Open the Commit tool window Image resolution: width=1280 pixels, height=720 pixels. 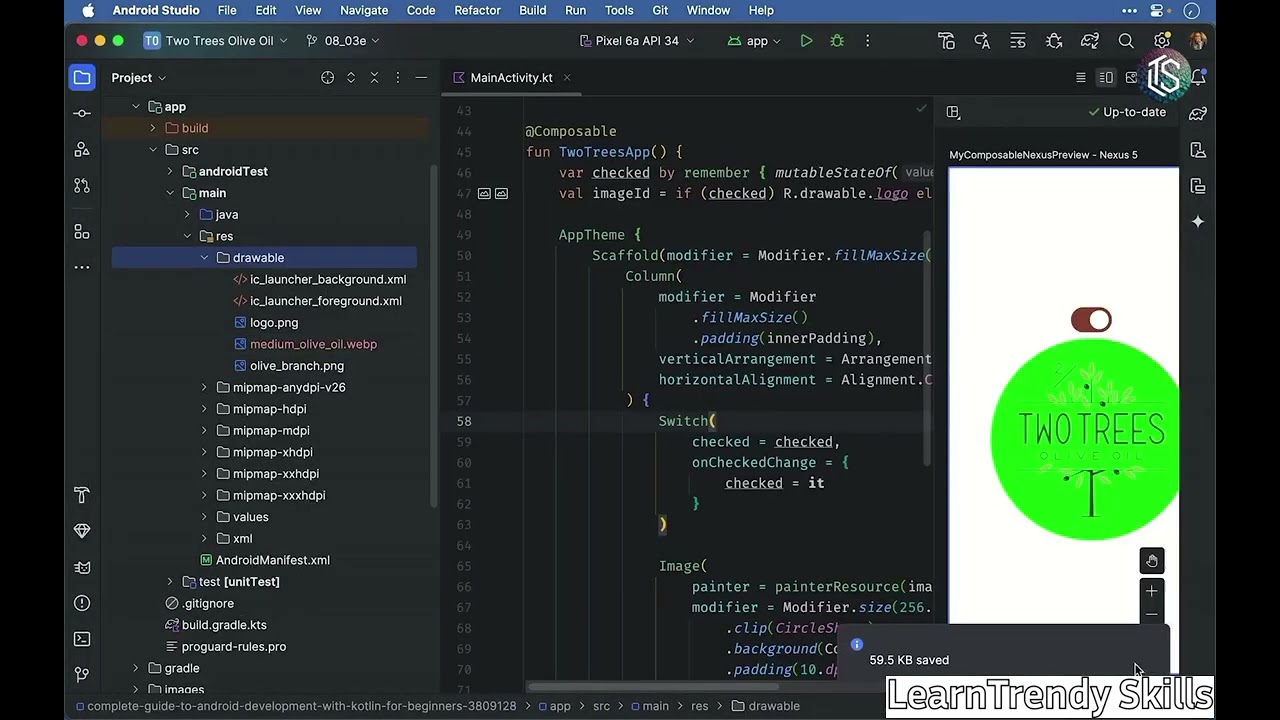coord(82,113)
